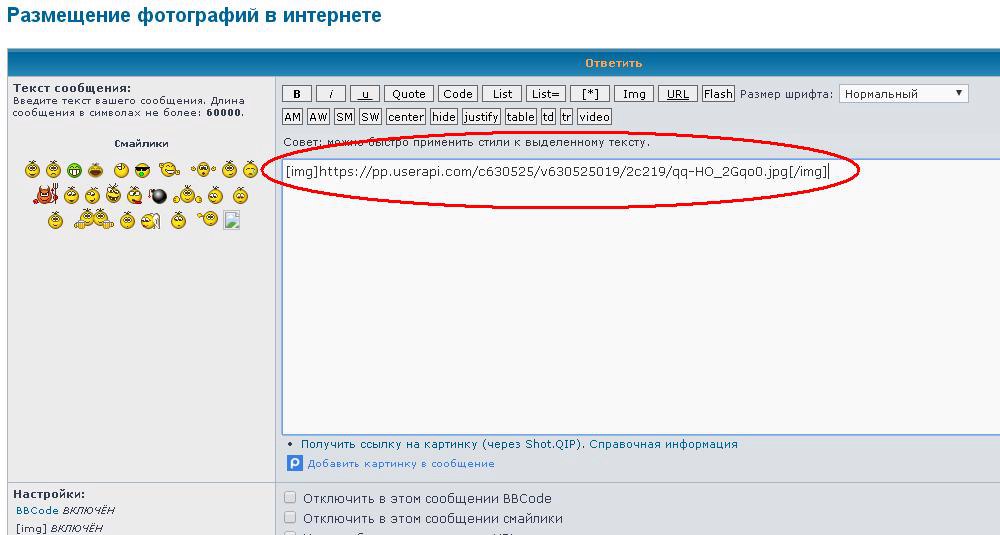
Task: Open 'Получить ссылку на картинку' link
Action: coord(443,444)
